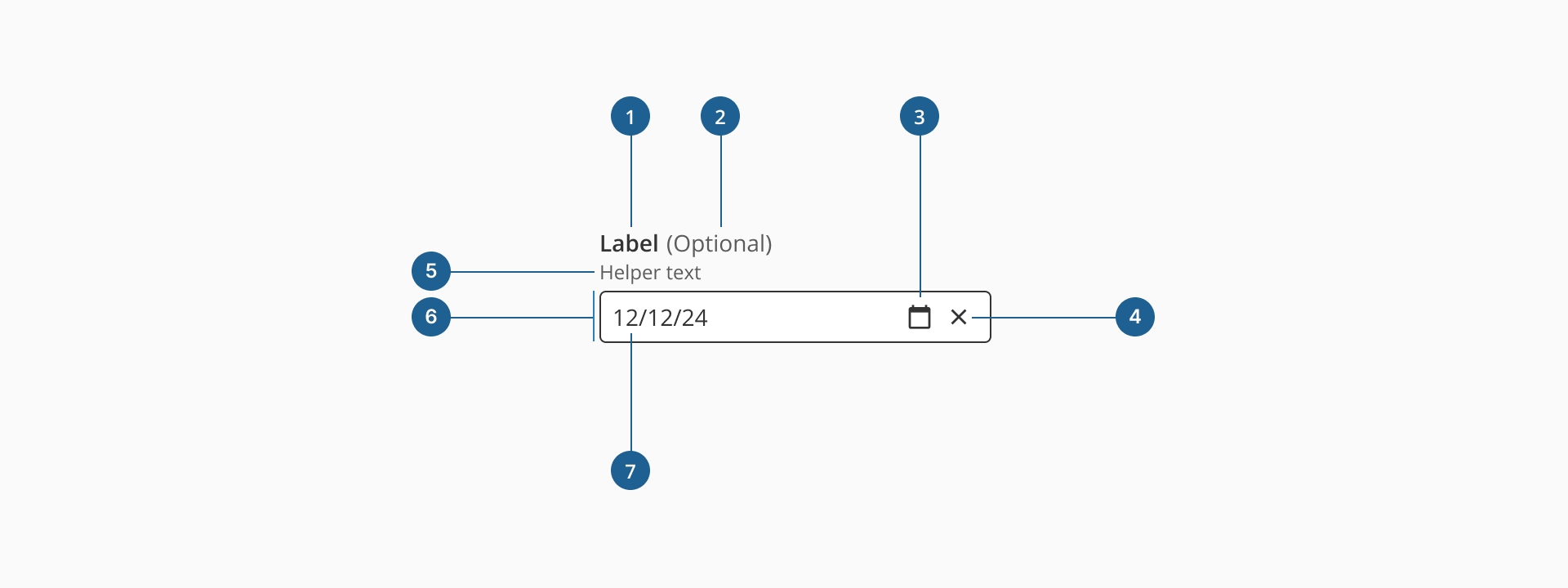This screenshot has height=588, width=1568.
Task: Clear the date with X icon
Action: click(959, 317)
